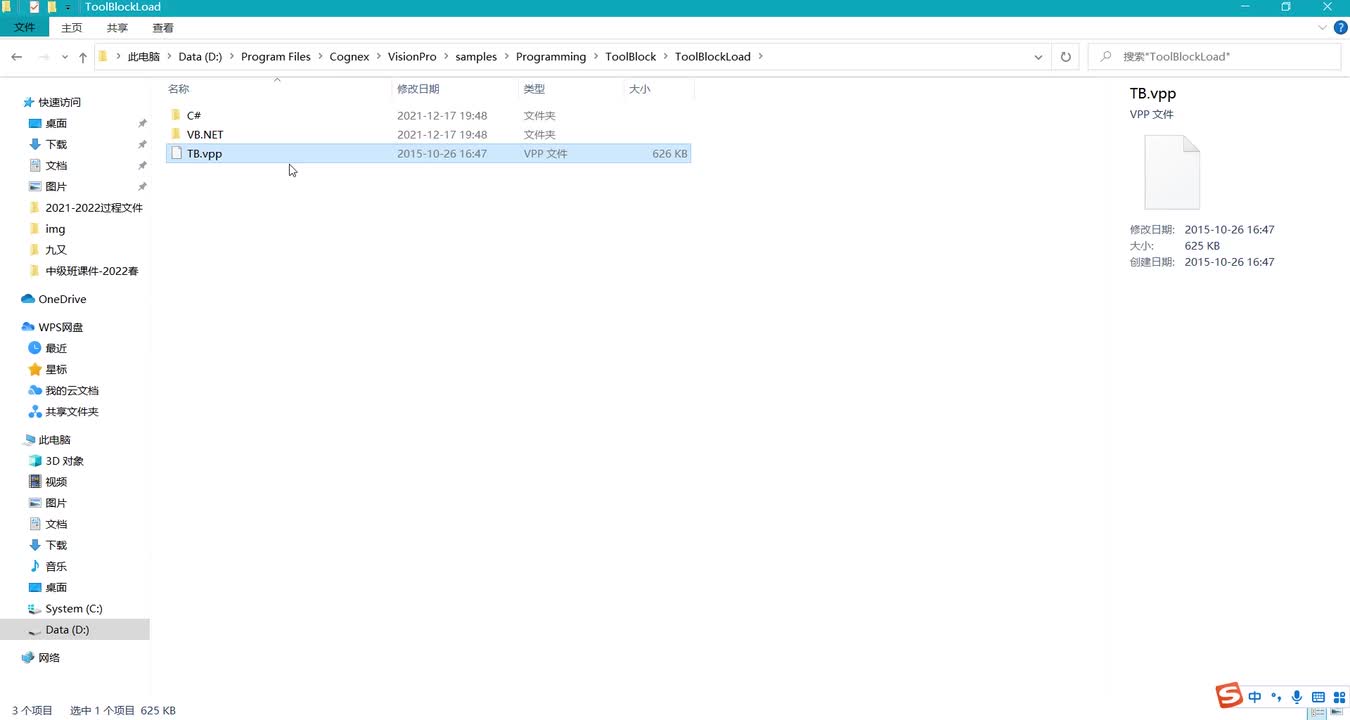Open the customize quick access toolbar dropdown
Viewport: 1350px width, 720px height.
(68, 7)
